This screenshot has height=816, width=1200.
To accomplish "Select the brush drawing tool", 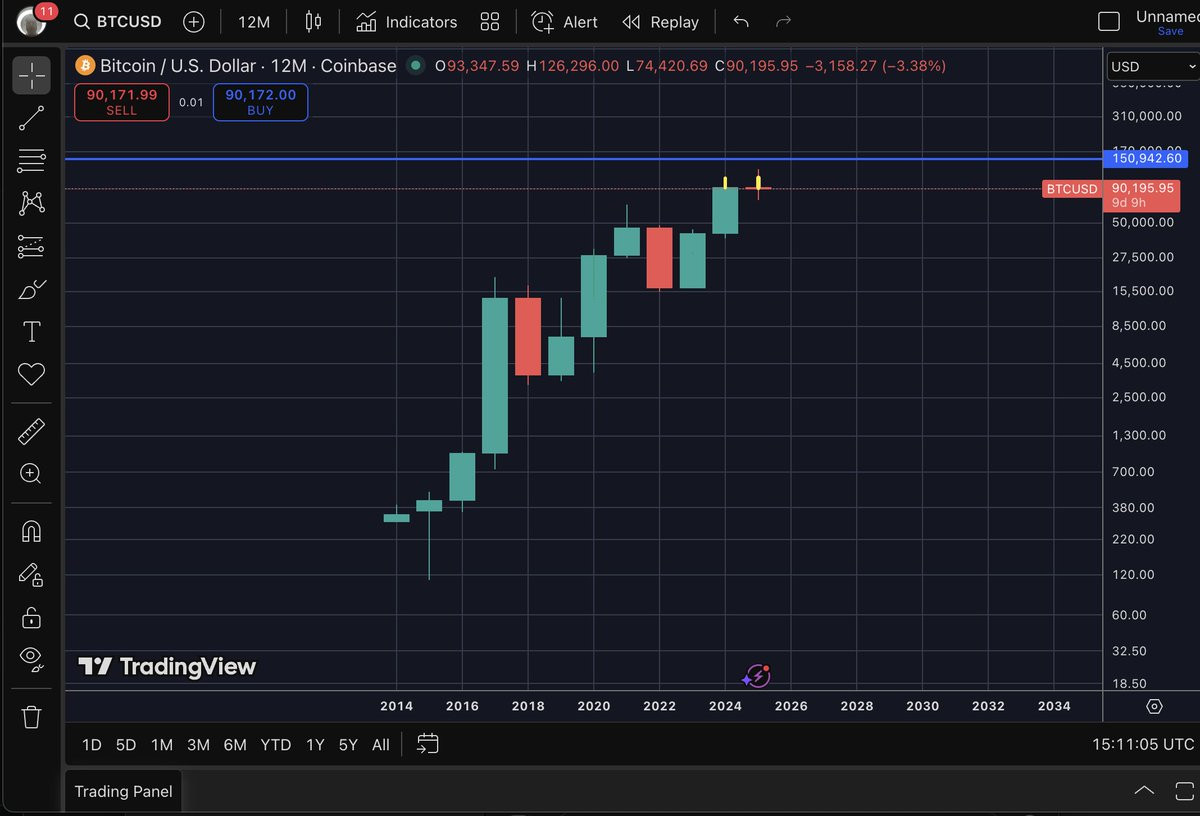I will pos(31,289).
